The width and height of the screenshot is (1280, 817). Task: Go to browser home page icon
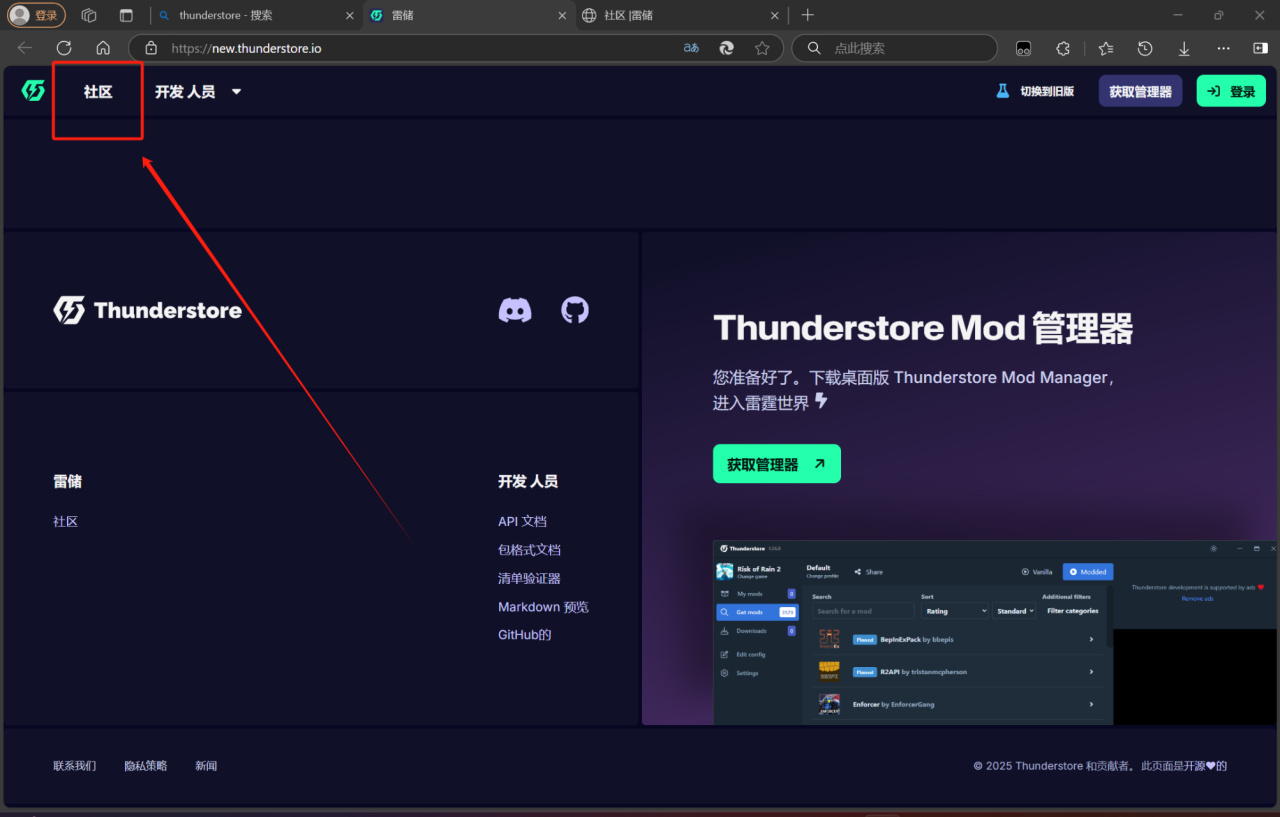click(x=103, y=48)
